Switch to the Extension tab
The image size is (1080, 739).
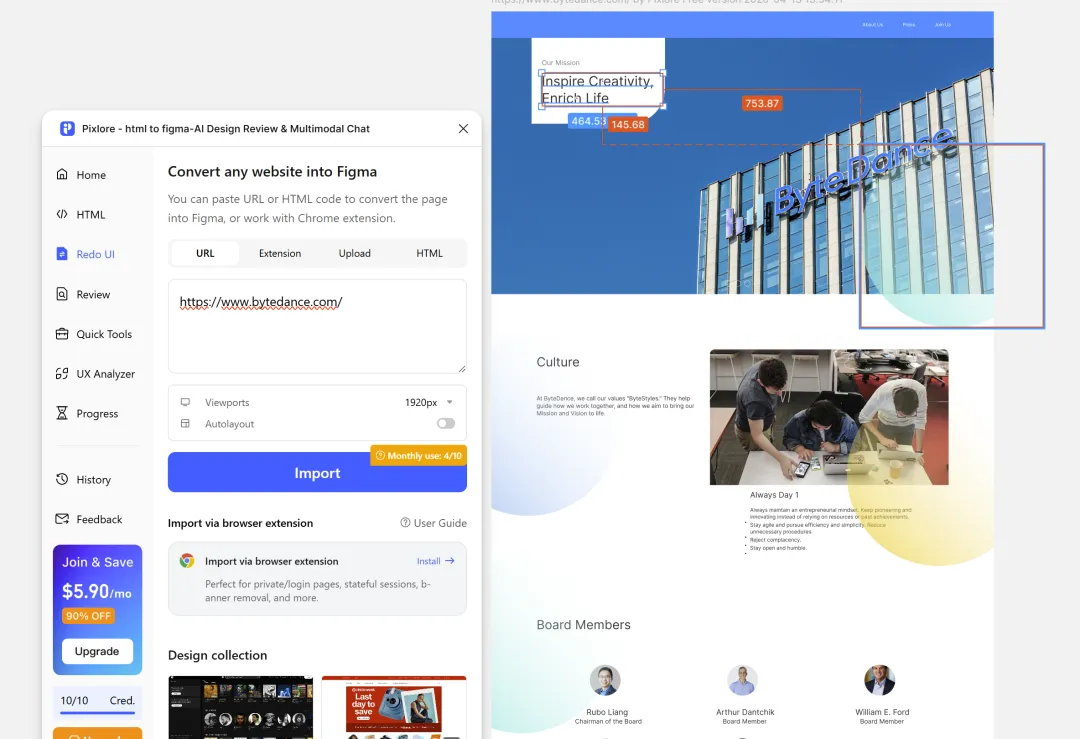(x=280, y=253)
